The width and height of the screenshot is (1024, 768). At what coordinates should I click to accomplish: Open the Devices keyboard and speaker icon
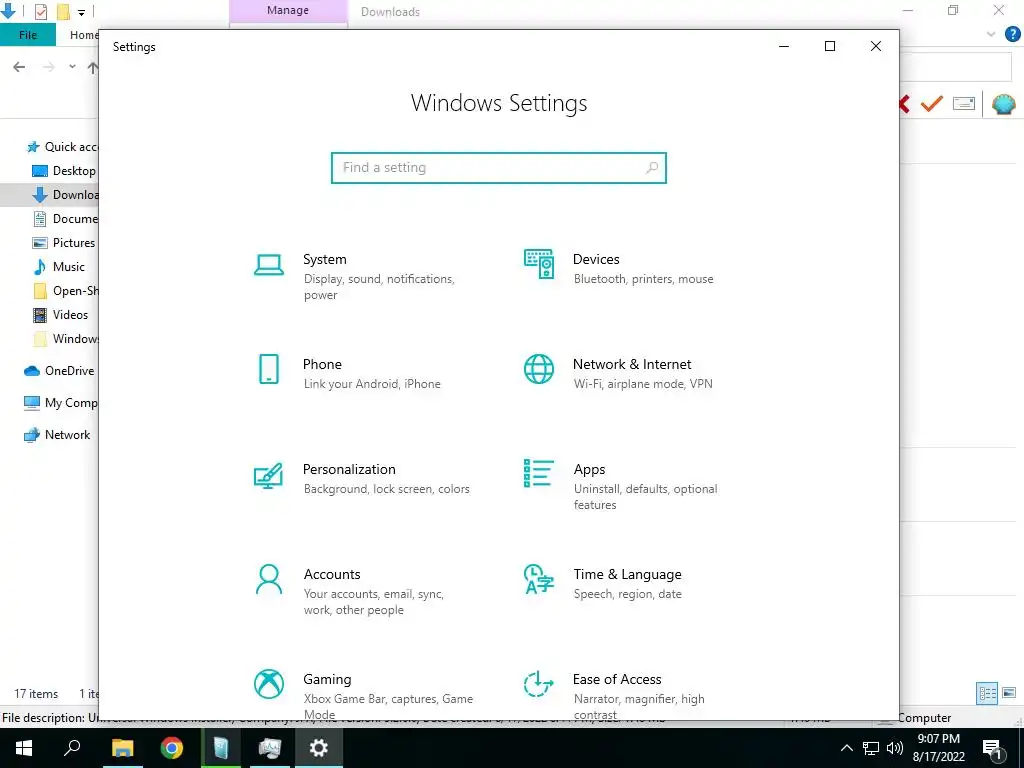(539, 264)
